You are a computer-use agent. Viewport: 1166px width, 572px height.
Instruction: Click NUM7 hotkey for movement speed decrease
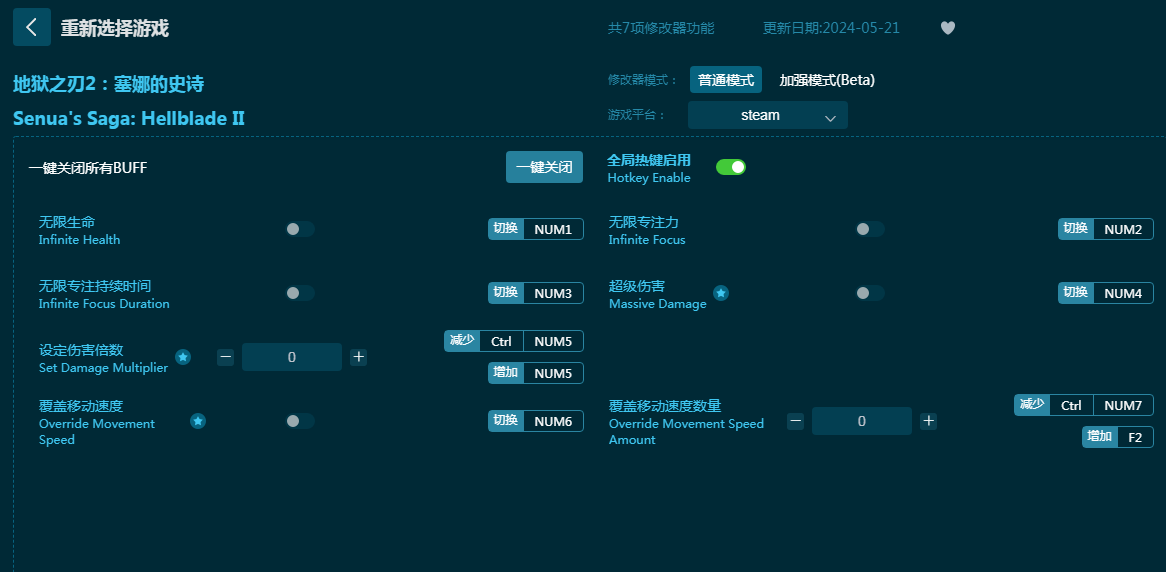coord(1123,405)
